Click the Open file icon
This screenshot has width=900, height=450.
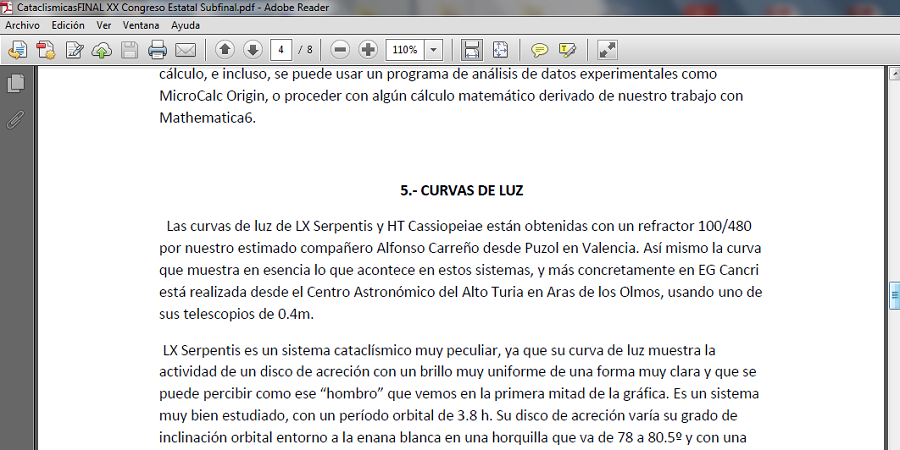tap(17, 50)
